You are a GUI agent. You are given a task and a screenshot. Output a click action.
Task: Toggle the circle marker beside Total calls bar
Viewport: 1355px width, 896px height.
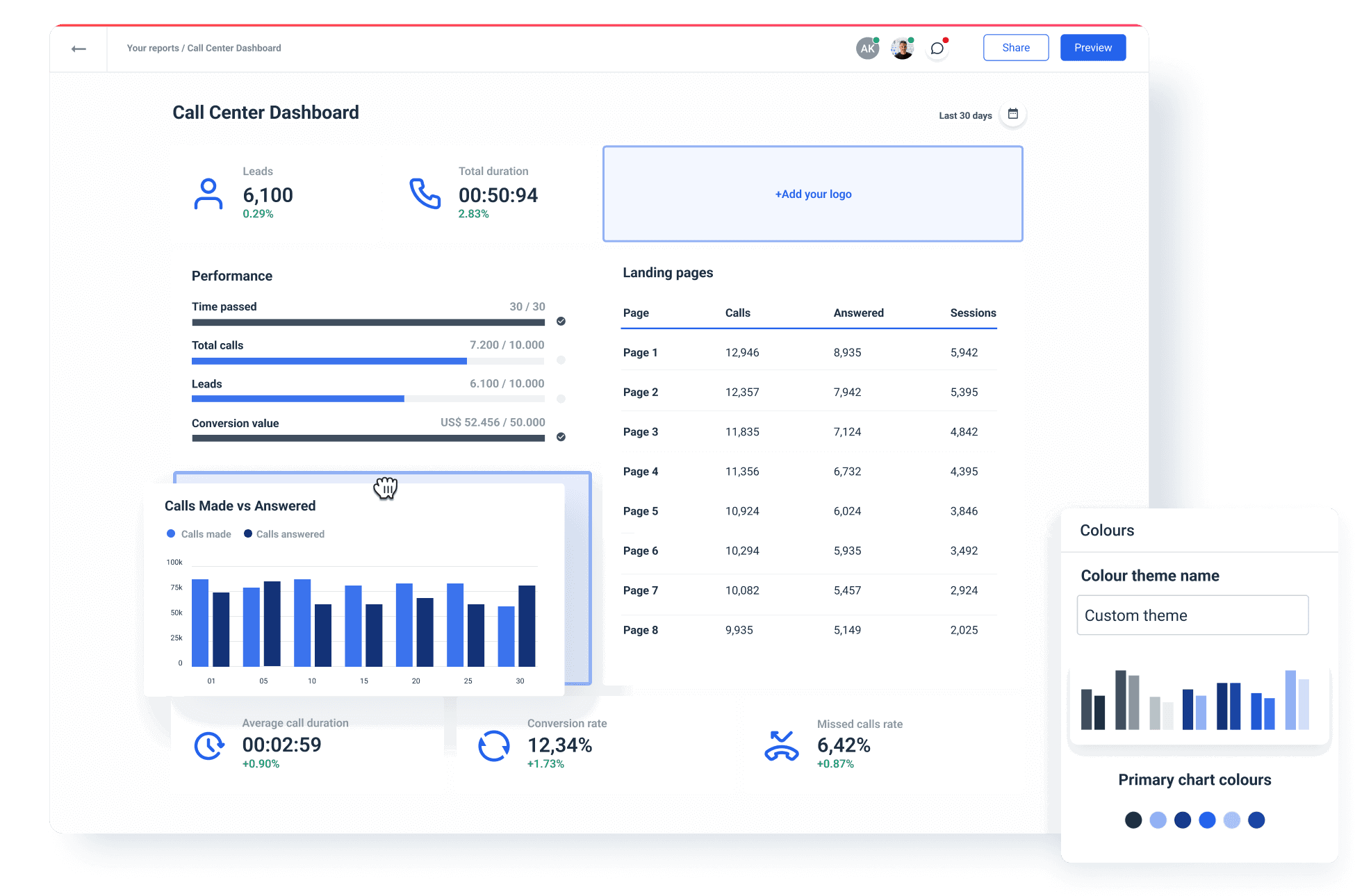tap(561, 360)
